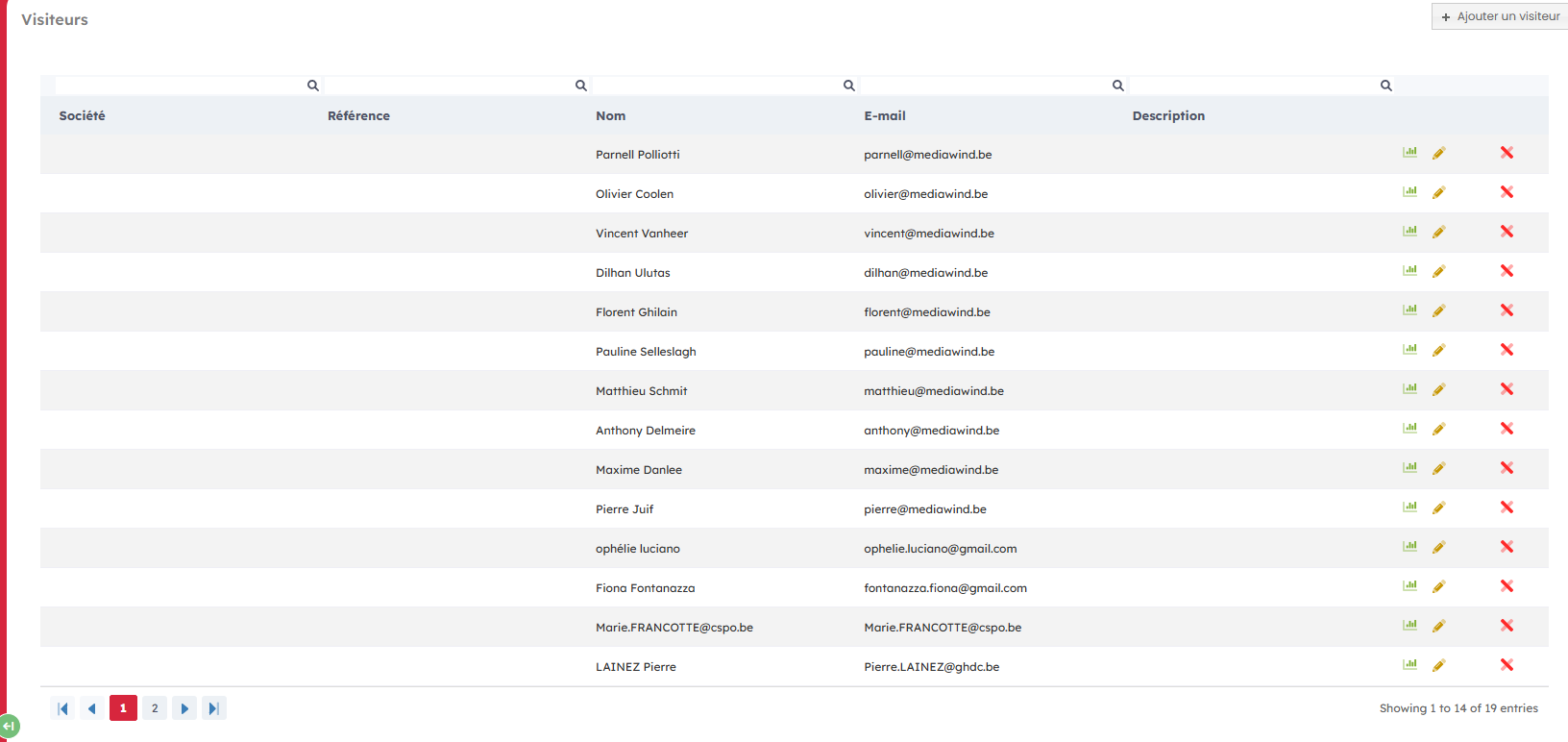This screenshot has width=1568, height=742.
Task: Edit visitor Pauline Selleslagh
Action: pos(1438,351)
